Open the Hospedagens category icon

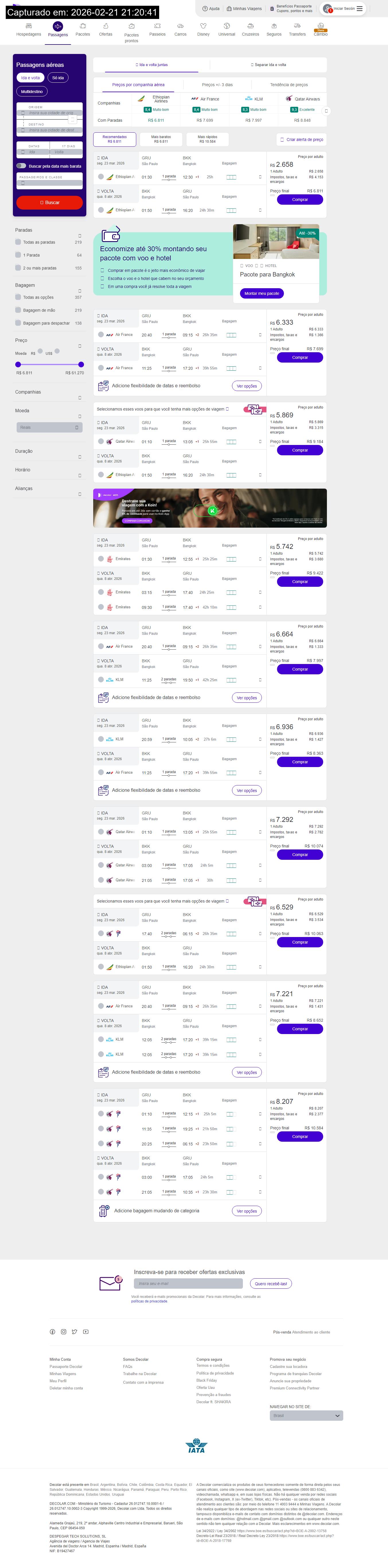29,26
